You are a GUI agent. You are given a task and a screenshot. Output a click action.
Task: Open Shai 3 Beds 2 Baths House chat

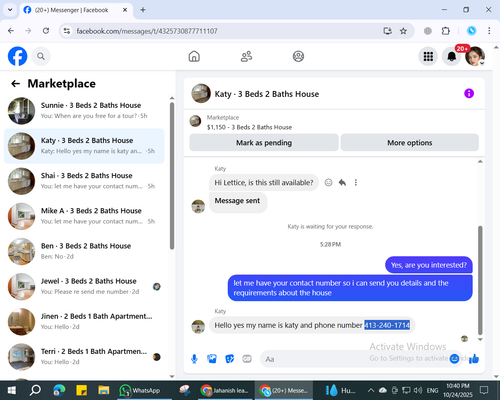pyautogui.click(x=84, y=181)
